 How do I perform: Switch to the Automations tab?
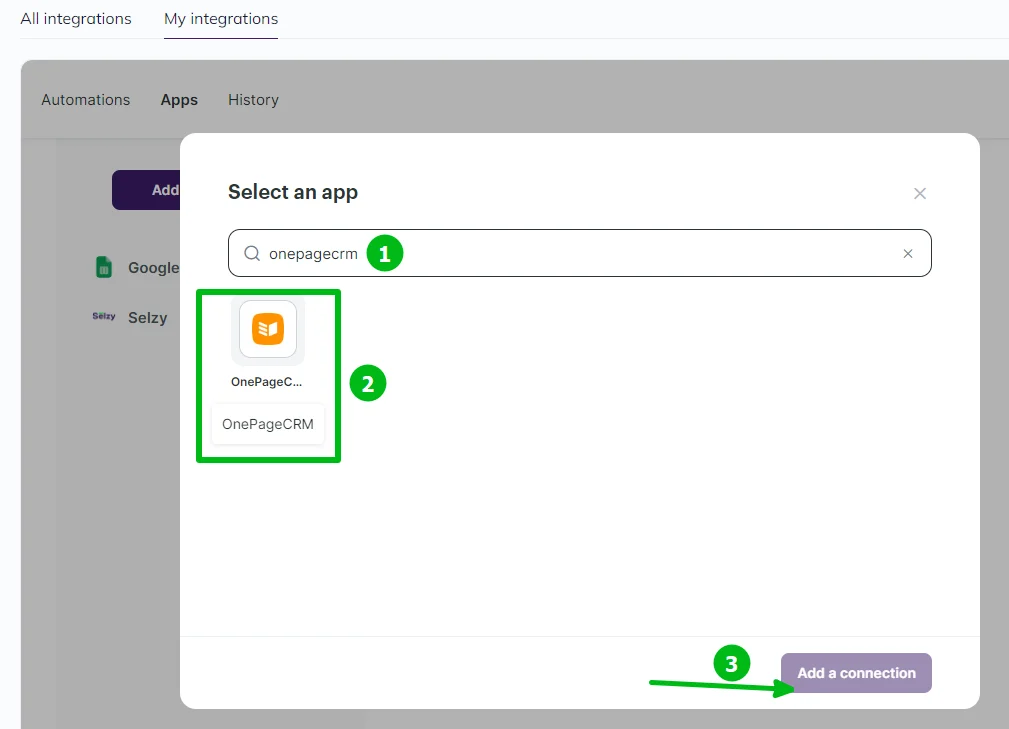click(86, 100)
